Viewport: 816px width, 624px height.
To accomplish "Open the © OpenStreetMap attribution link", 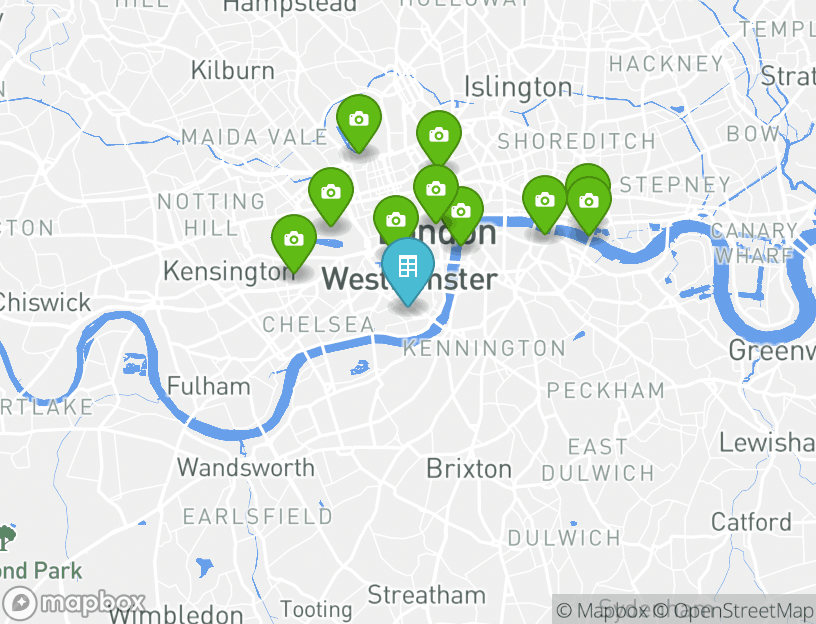I will [x=732, y=610].
